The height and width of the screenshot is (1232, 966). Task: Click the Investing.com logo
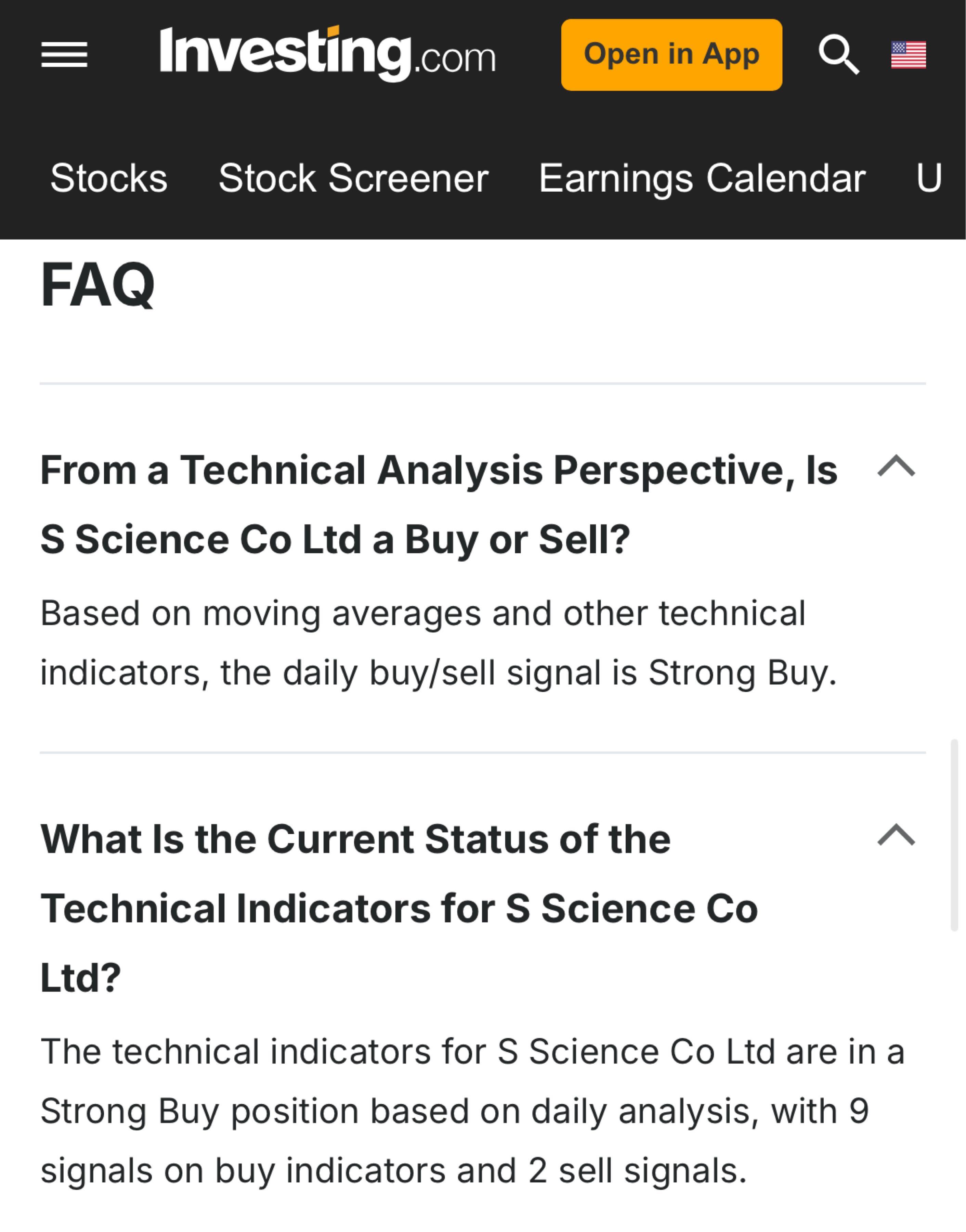point(327,54)
